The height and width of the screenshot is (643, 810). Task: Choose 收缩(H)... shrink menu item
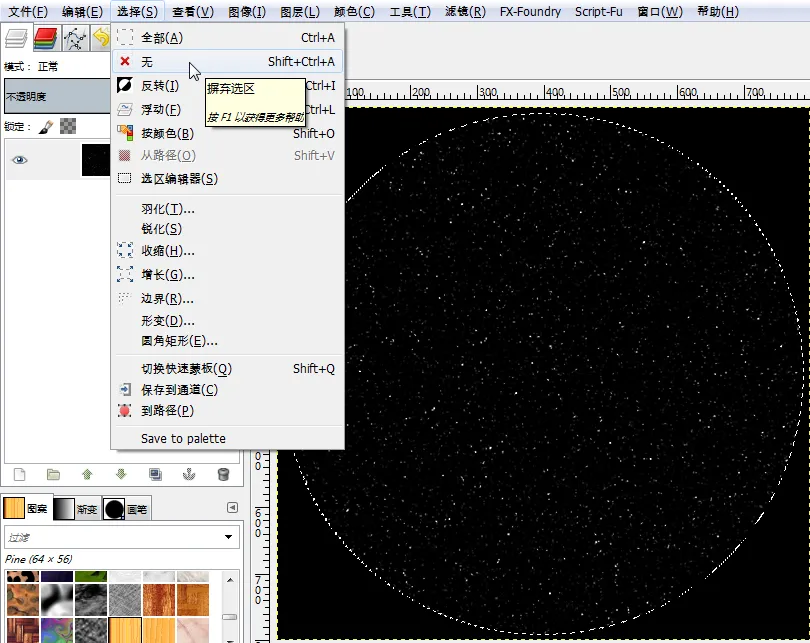(227, 250)
